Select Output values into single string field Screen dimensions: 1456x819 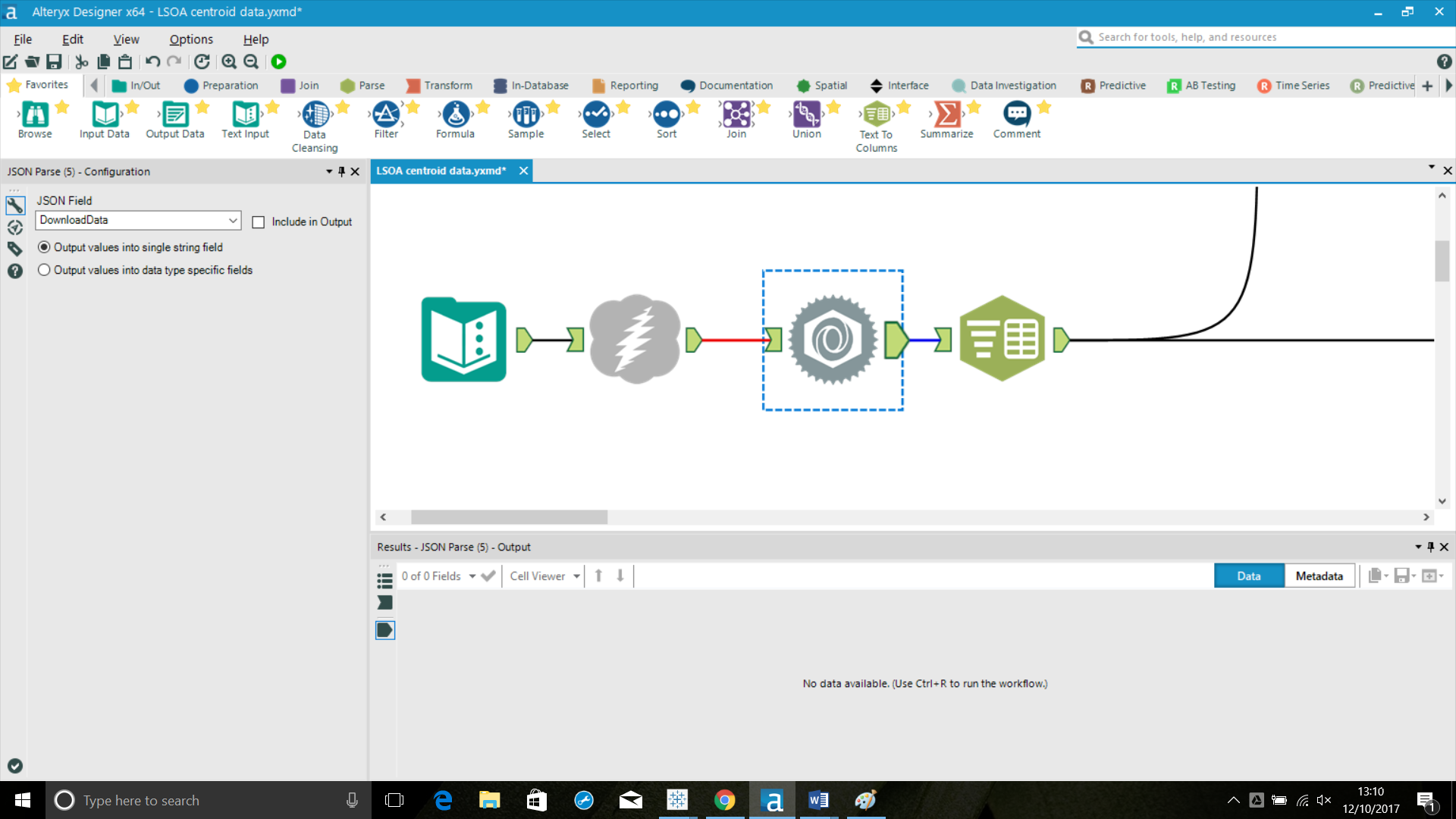click(x=44, y=247)
